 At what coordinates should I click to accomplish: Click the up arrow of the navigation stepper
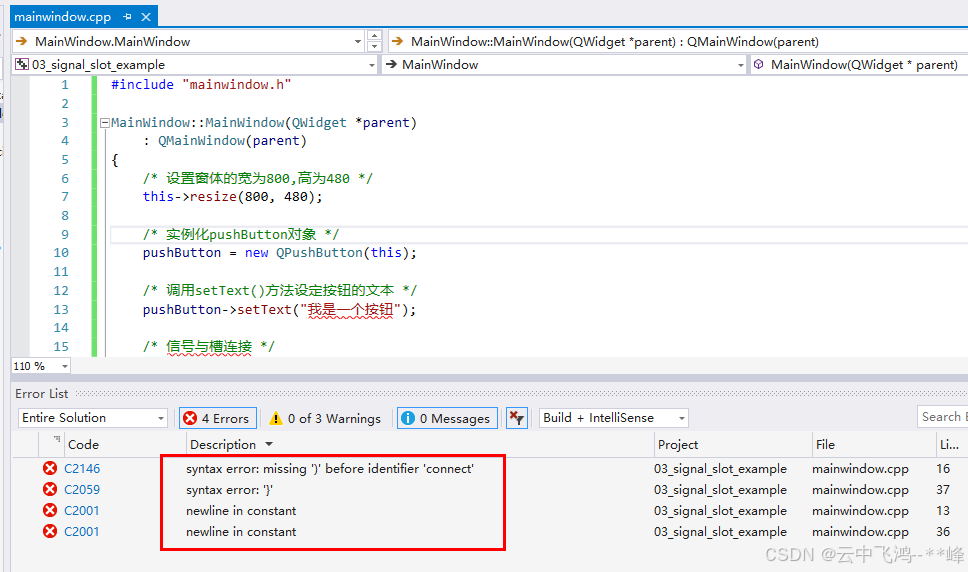[x=374, y=36]
